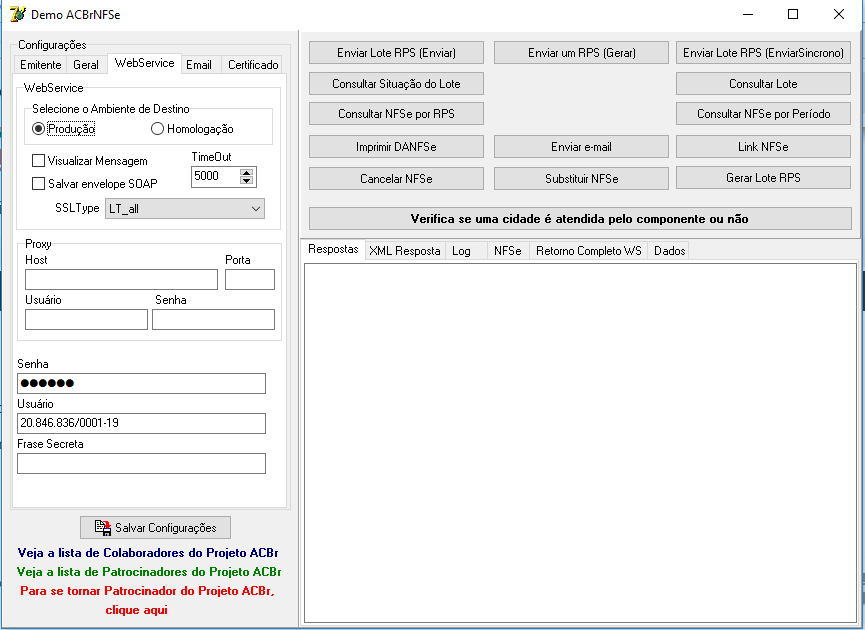Click Enviar Lote RPS (Enviar) button
The width and height of the screenshot is (865, 630).
[x=396, y=52]
